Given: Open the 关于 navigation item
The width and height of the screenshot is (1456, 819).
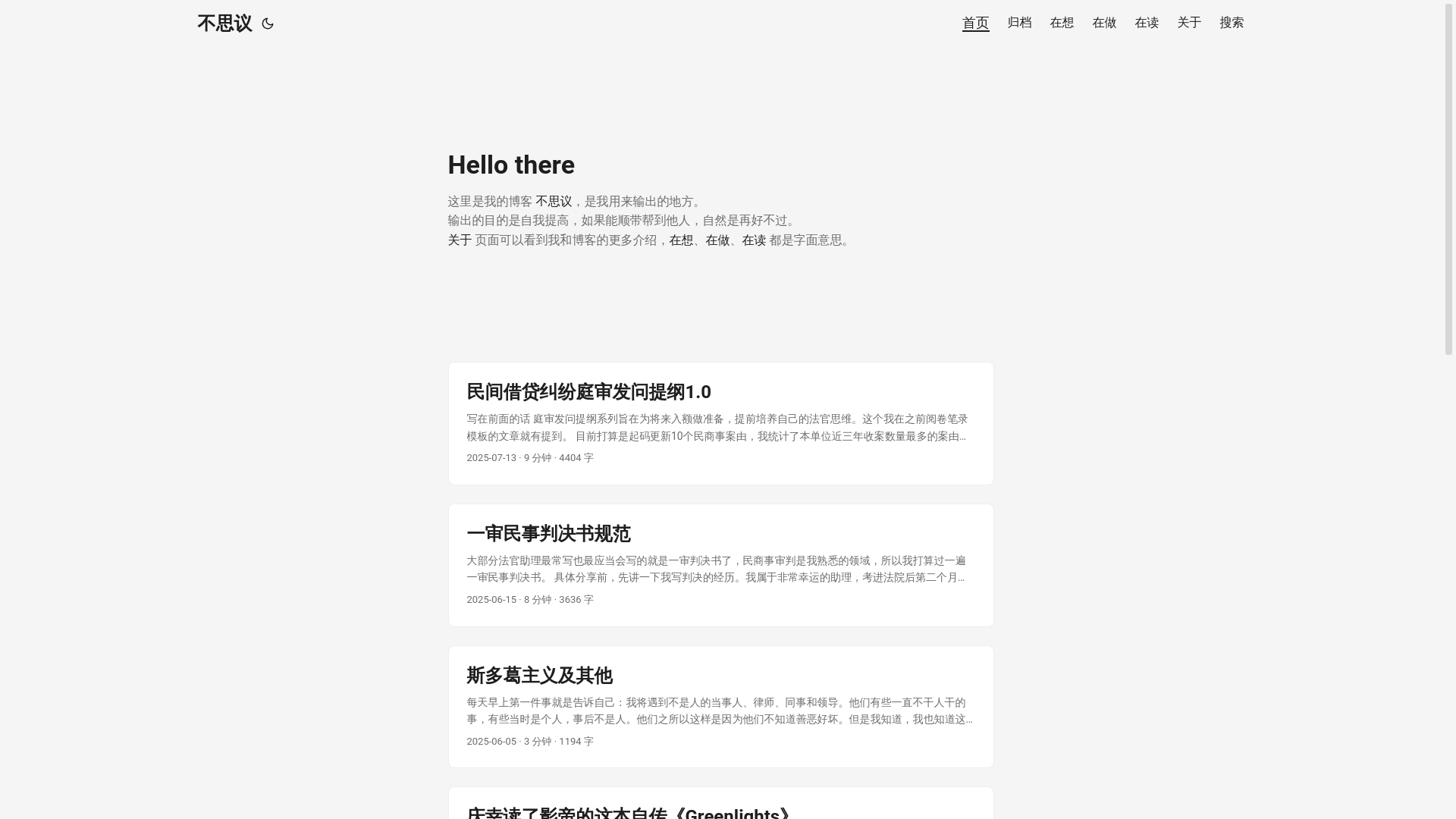Looking at the screenshot, I should [x=1189, y=23].
